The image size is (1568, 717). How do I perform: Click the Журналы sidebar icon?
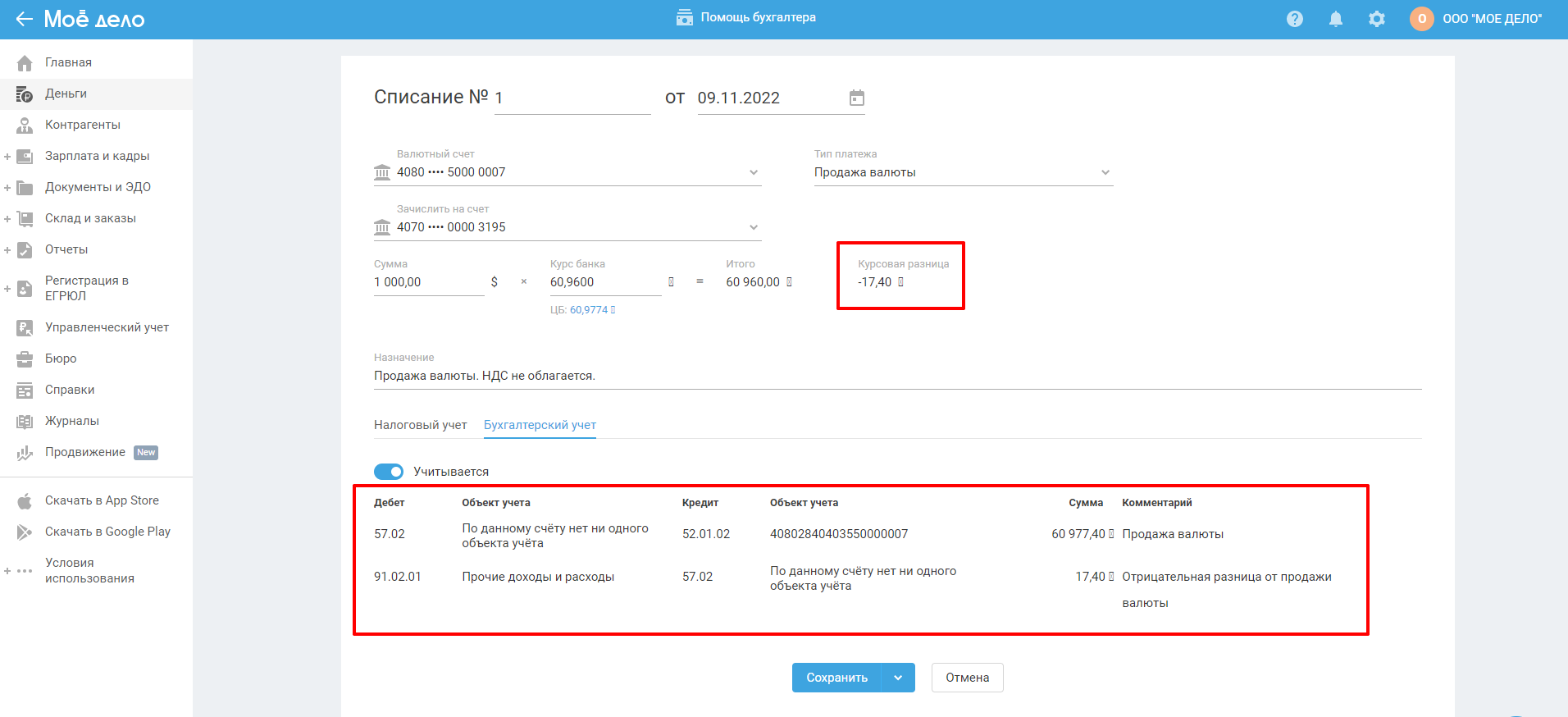(x=25, y=422)
